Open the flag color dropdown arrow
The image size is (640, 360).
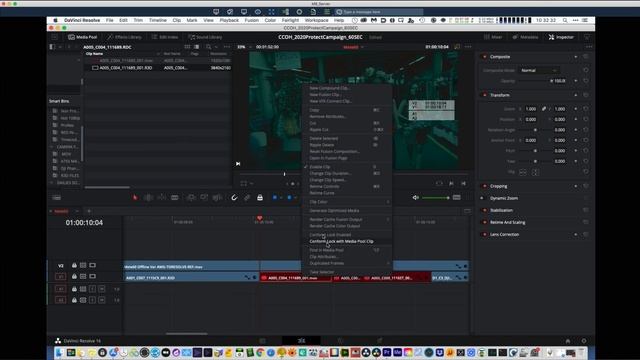281,198
